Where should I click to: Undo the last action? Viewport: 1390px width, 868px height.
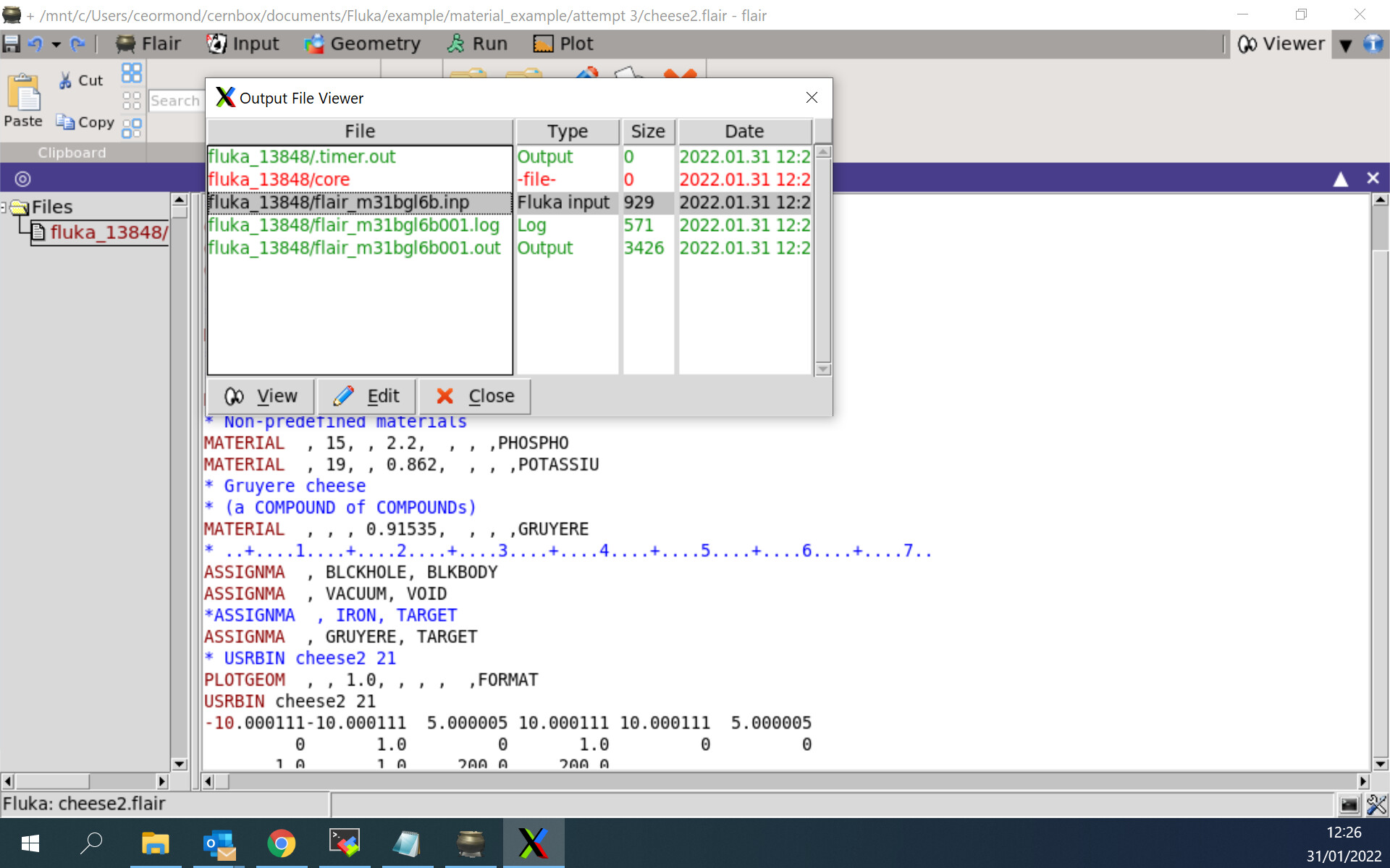tap(35, 44)
